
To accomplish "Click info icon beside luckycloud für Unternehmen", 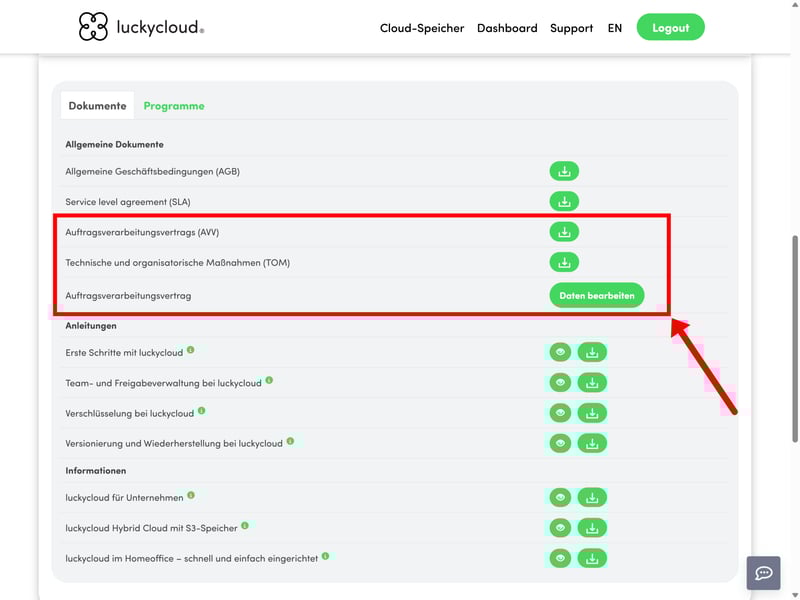I will click(191, 495).
